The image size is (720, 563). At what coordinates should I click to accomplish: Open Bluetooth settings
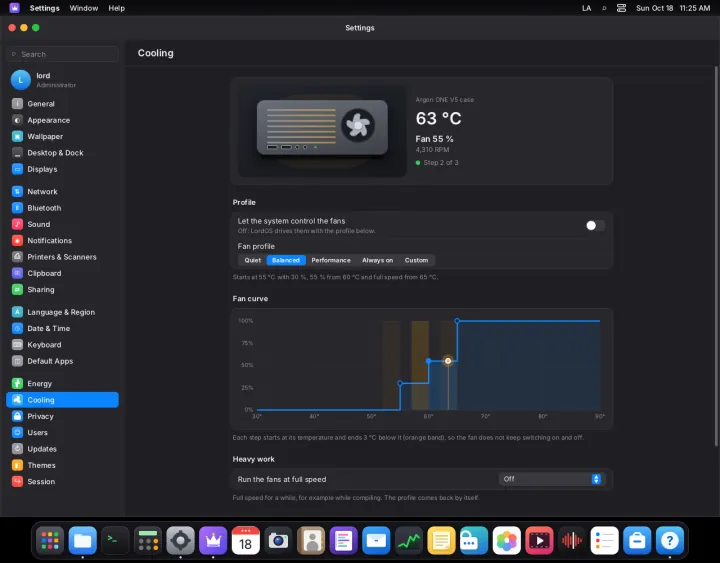coord(62,208)
